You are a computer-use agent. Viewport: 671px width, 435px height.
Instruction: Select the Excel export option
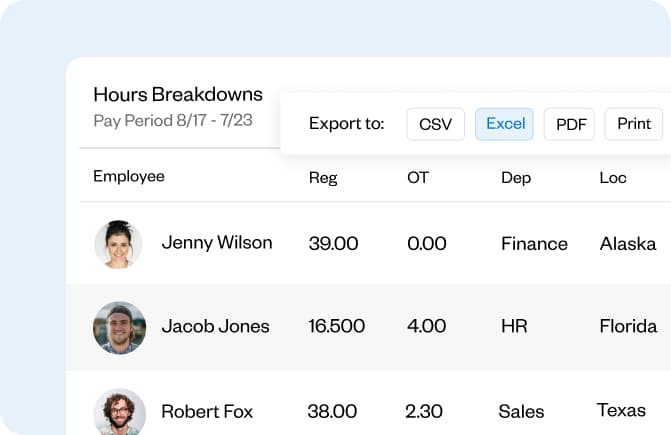pyautogui.click(x=504, y=124)
